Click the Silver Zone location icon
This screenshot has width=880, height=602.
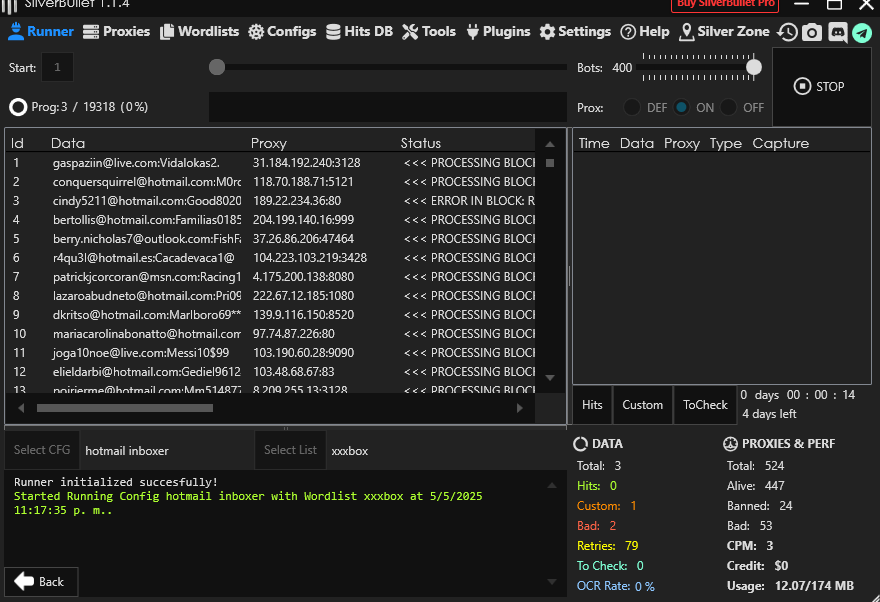pyautogui.click(x=686, y=32)
